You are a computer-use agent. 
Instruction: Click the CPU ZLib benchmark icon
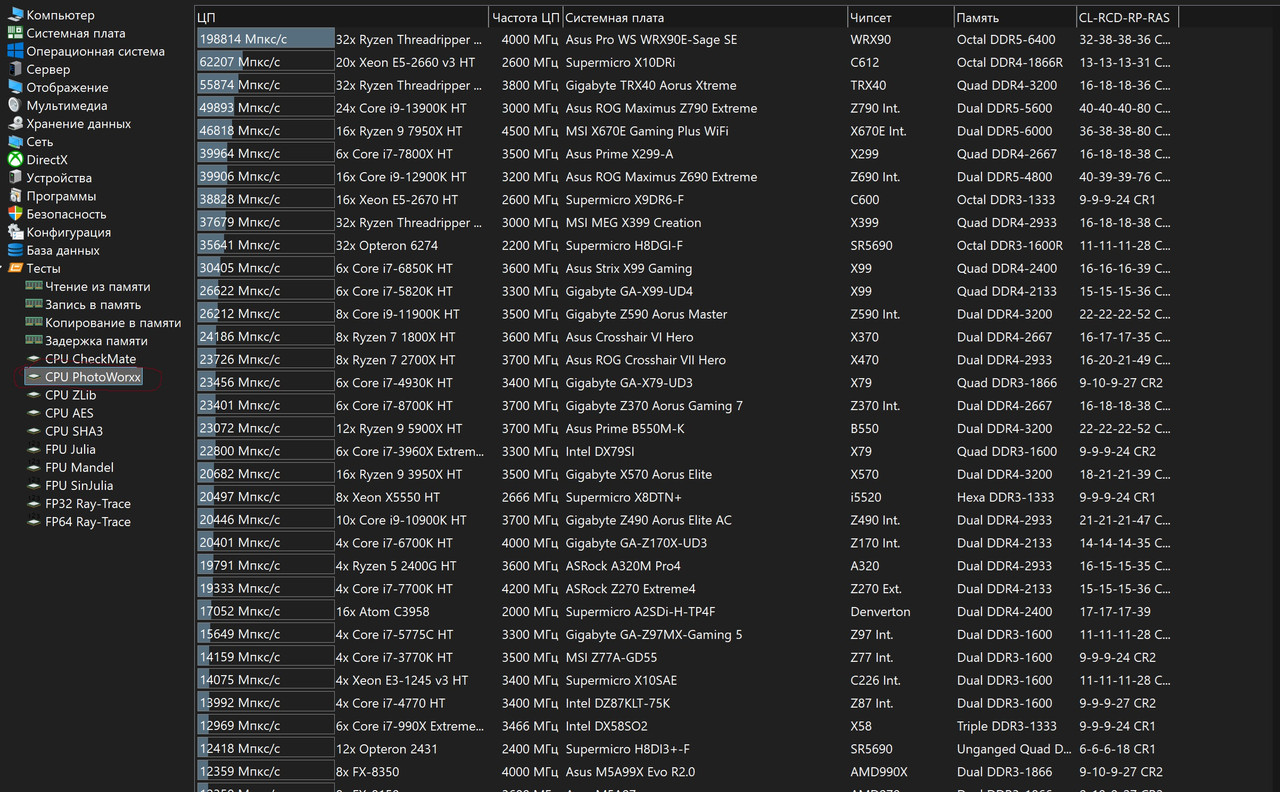(34, 395)
